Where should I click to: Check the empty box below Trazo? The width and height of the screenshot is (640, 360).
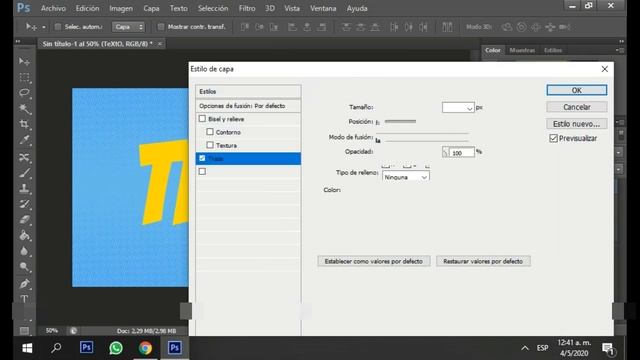[202, 171]
